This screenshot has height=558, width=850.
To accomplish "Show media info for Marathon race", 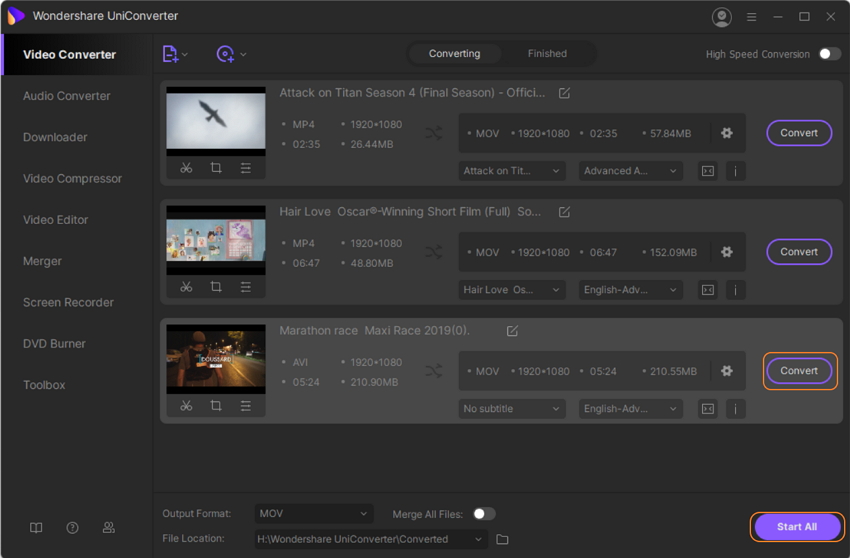I will pyautogui.click(x=736, y=409).
